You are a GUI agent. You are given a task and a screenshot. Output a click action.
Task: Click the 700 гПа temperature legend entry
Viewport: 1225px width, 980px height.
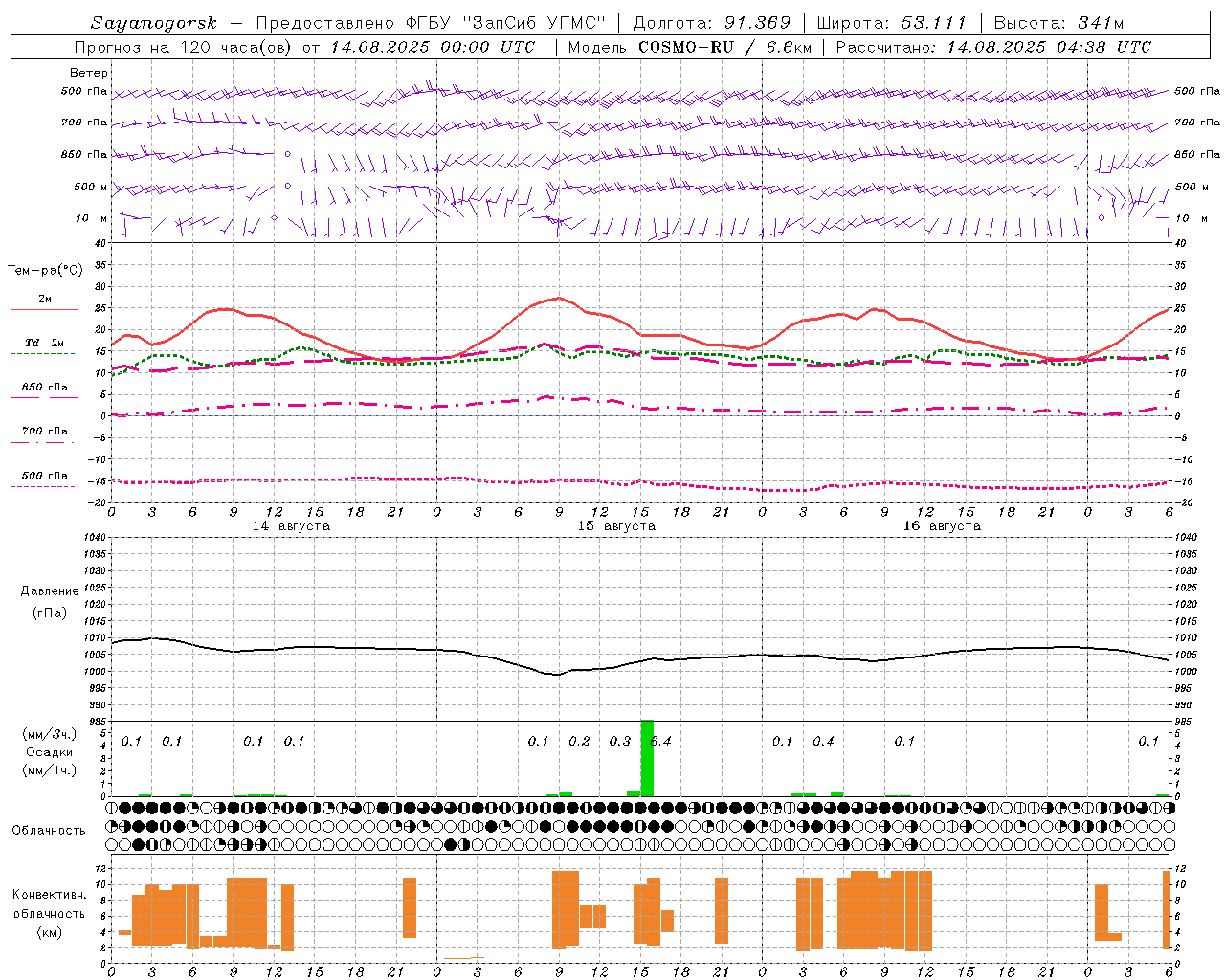(x=44, y=432)
